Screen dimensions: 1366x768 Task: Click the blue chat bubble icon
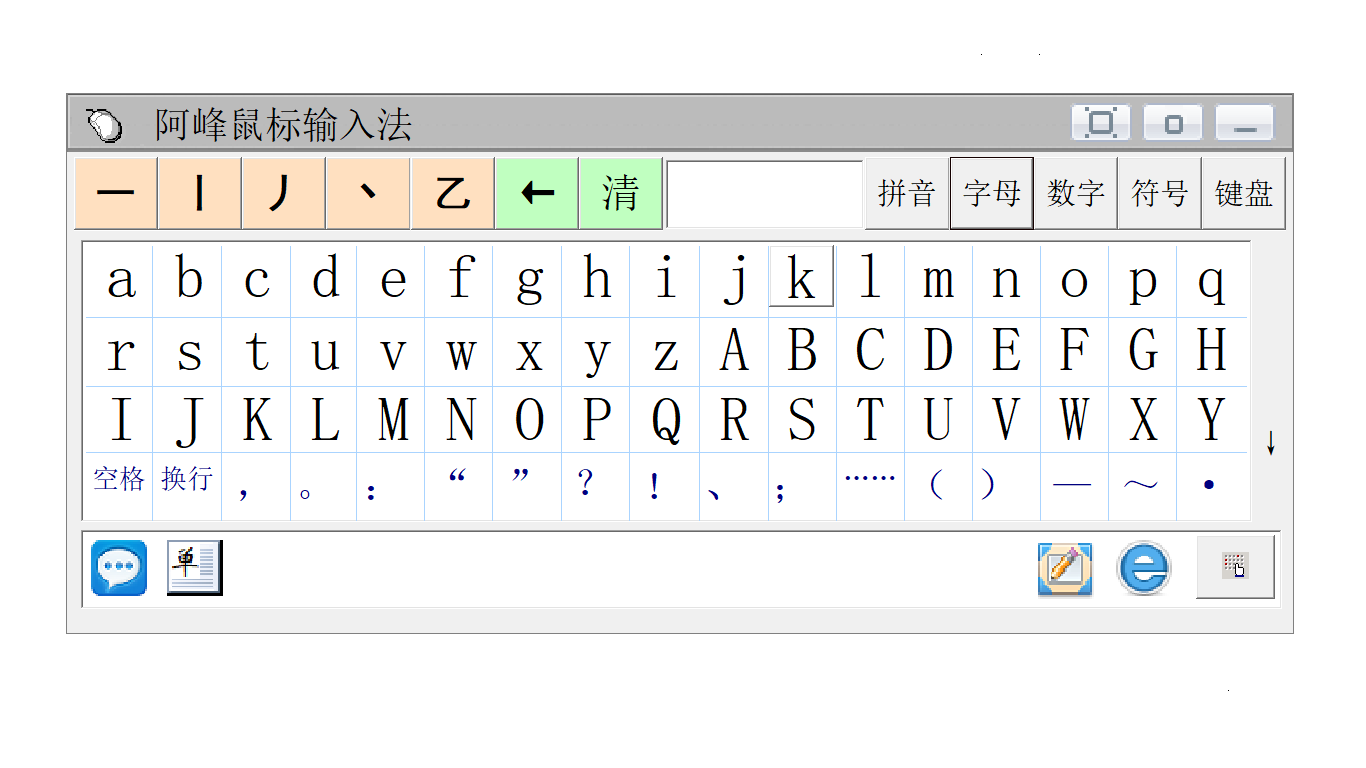[119, 568]
